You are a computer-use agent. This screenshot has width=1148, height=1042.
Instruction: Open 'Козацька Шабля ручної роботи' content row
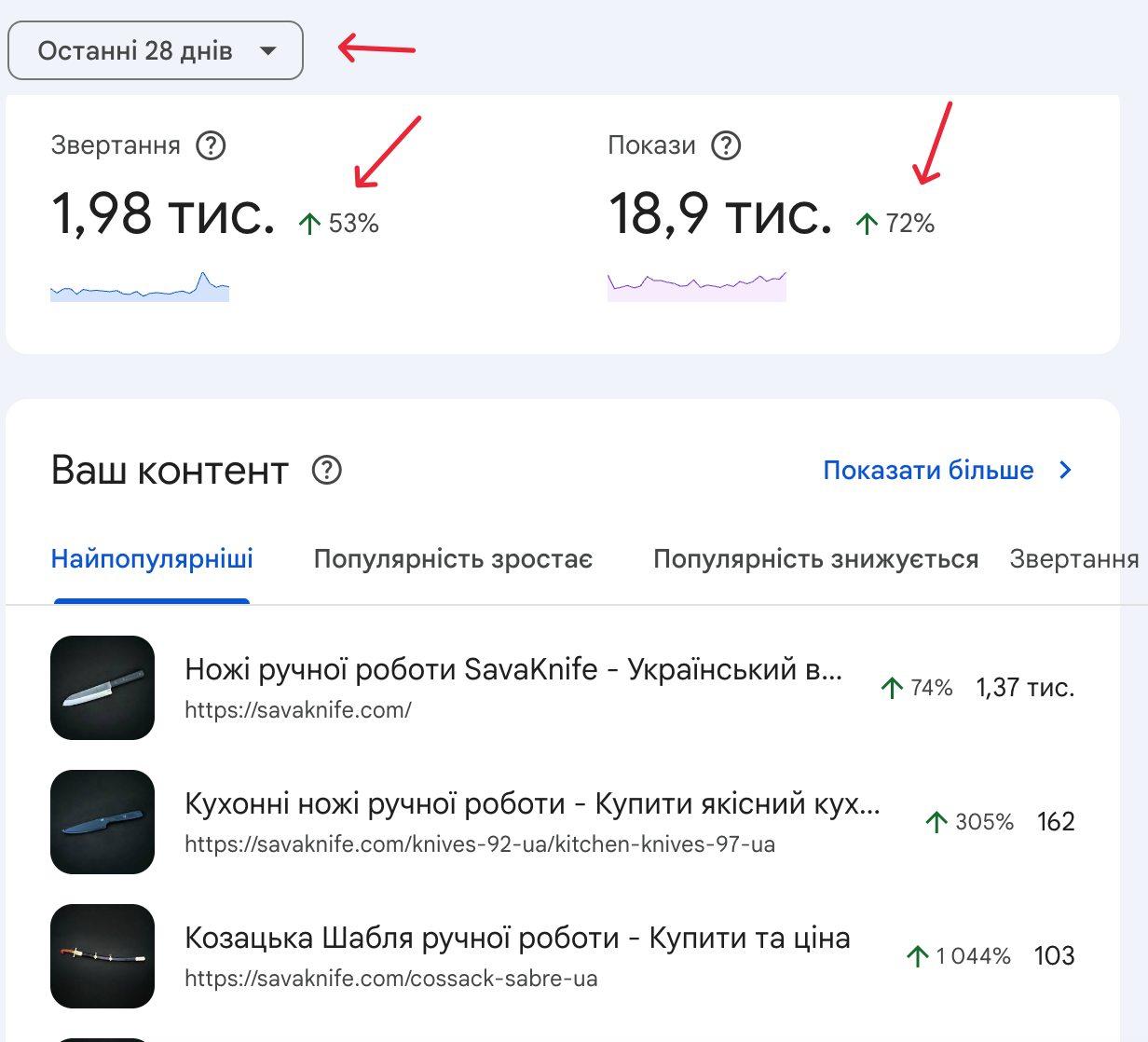[x=517, y=938]
